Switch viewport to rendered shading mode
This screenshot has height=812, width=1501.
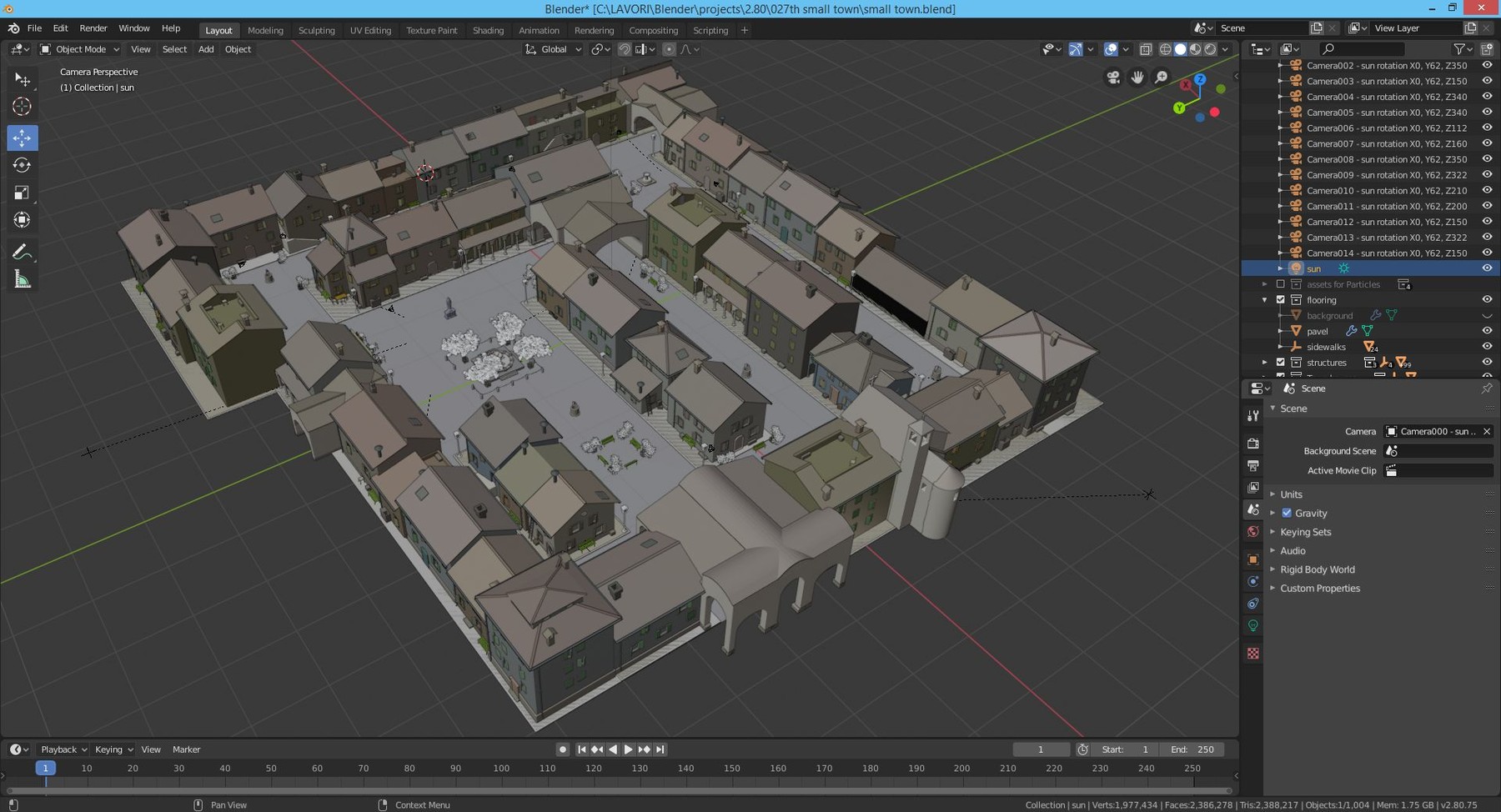point(1208,49)
